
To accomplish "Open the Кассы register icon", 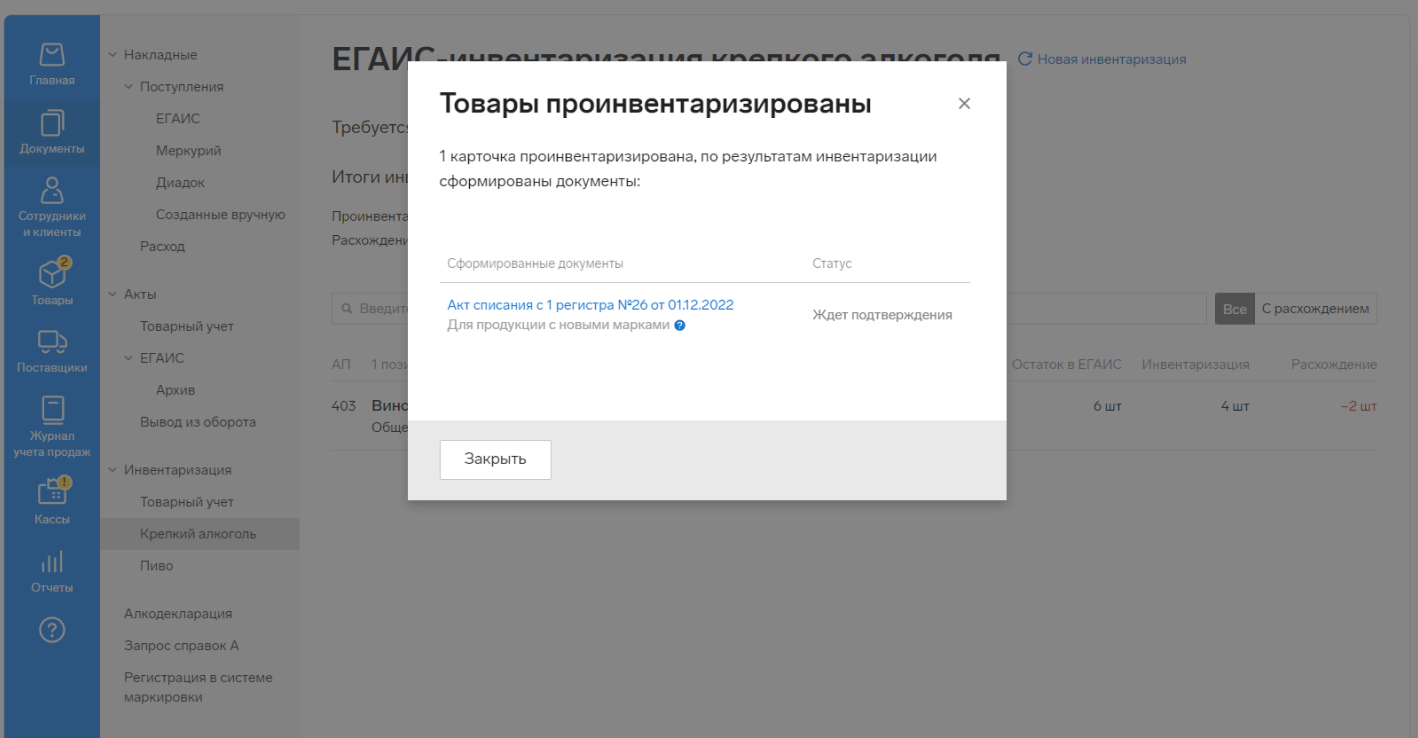I will (52, 491).
